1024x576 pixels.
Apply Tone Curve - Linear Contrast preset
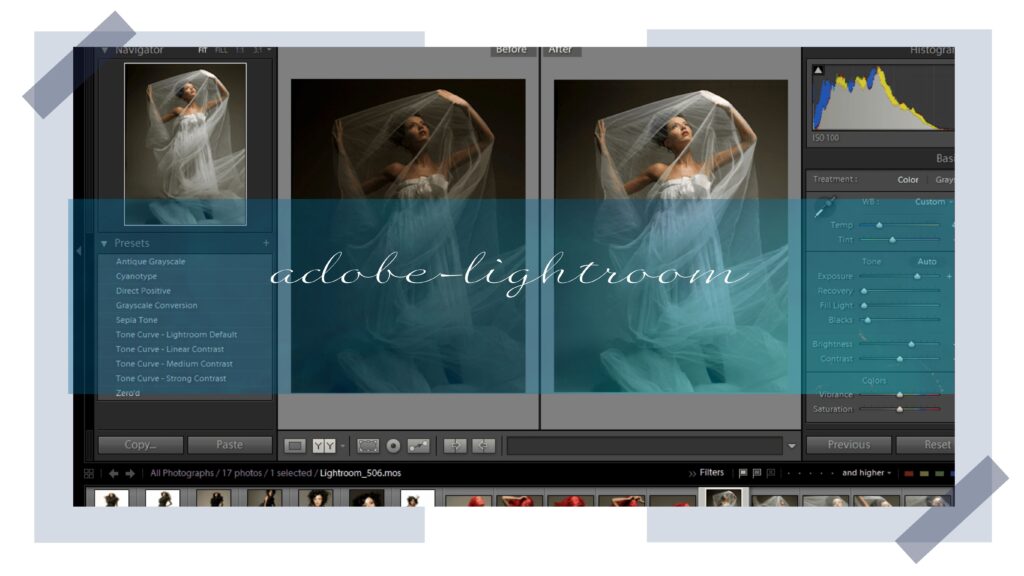click(x=170, y=349)
